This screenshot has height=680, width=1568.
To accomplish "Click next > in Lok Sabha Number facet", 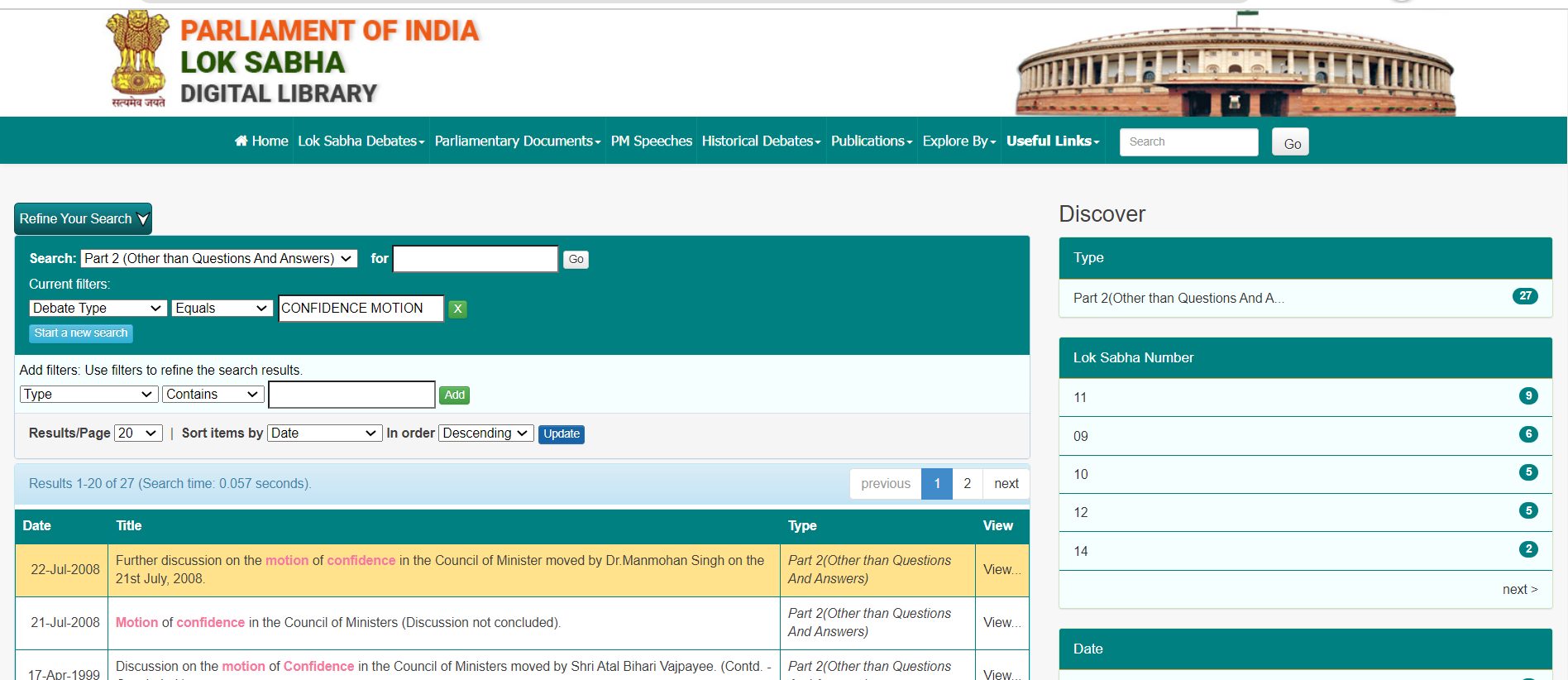I will click(x=1520, y=590).
